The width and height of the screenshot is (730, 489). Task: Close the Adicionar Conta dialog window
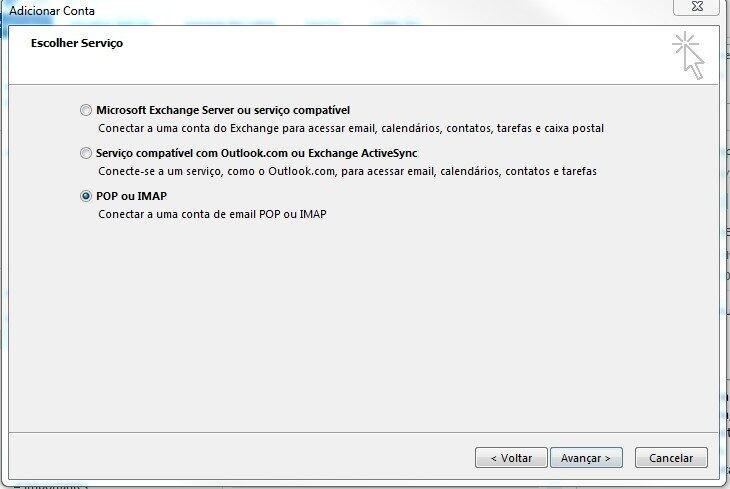tap(696, 7)
